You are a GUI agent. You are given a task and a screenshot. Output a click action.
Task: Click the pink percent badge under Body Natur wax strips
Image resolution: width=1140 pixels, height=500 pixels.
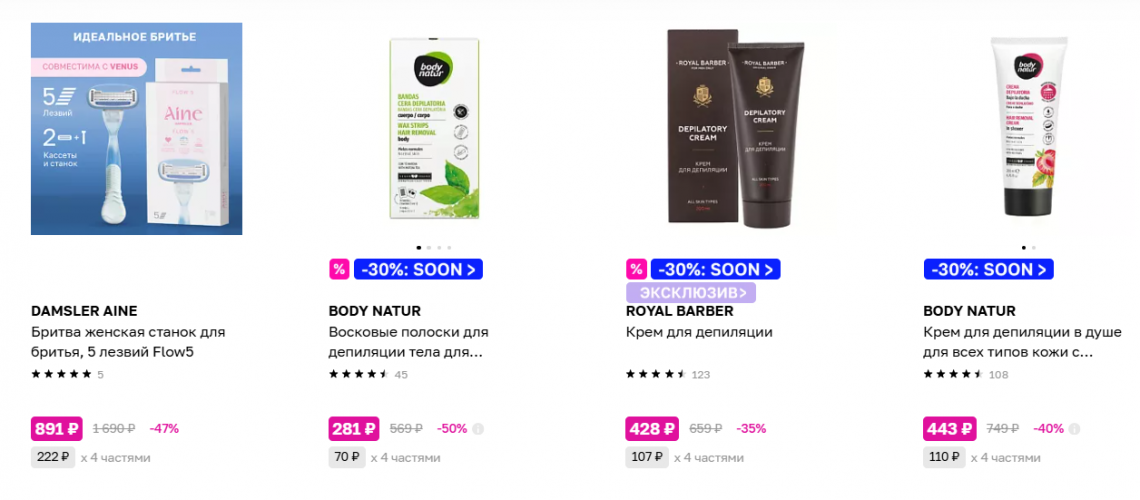coord(339,270)
